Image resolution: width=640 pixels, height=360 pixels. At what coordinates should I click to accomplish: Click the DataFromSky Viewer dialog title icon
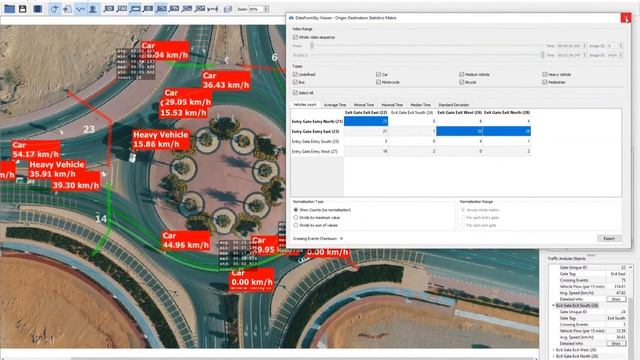point(291,18)
